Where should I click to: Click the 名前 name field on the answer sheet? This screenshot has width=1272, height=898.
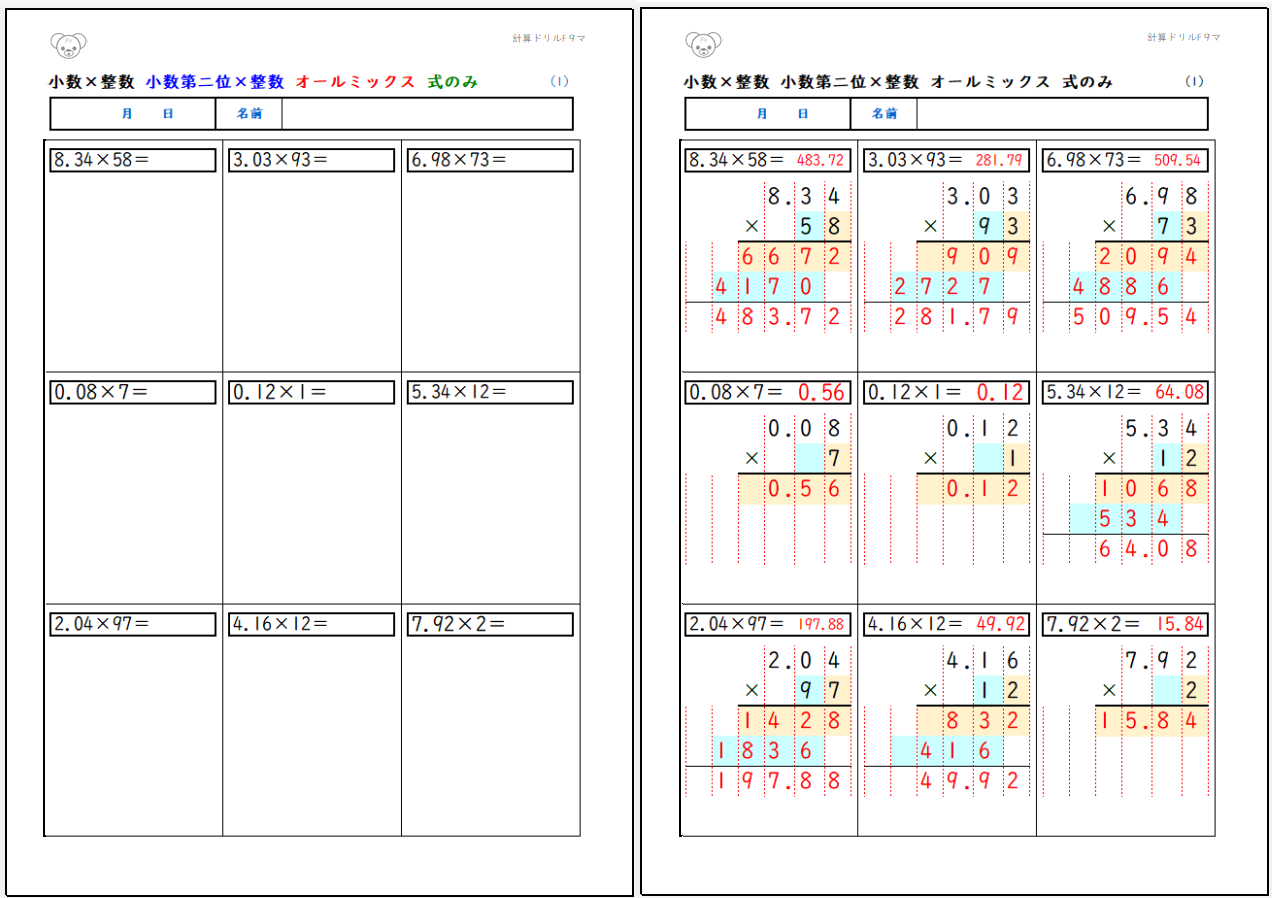(1061, 114)
